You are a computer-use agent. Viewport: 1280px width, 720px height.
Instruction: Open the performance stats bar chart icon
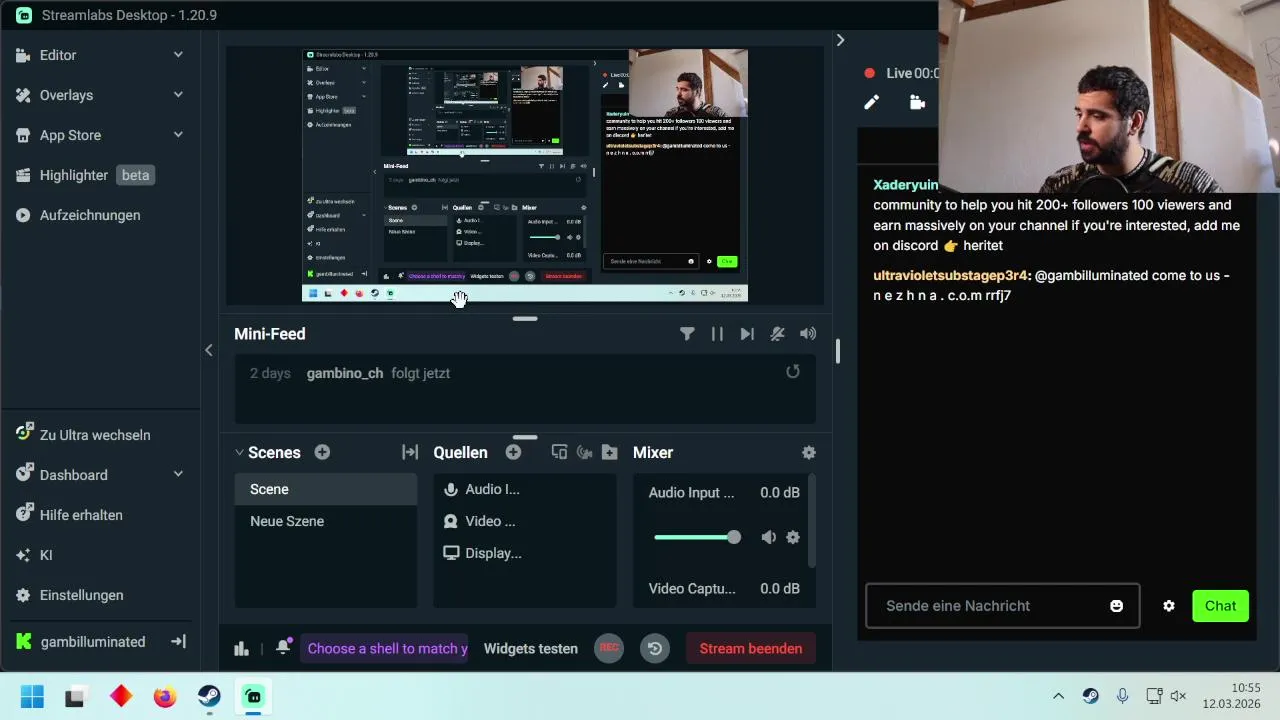[241, 648]
